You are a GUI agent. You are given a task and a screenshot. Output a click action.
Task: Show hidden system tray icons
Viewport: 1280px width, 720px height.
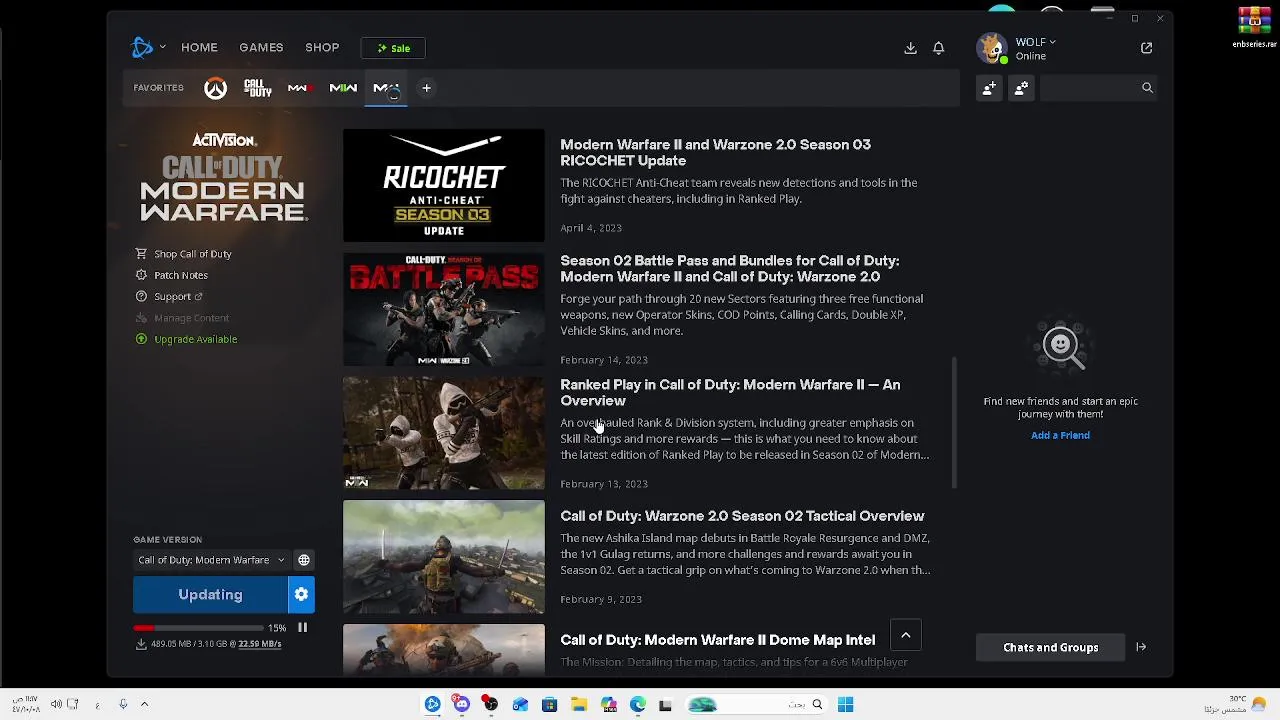click(x=144, y=705)
